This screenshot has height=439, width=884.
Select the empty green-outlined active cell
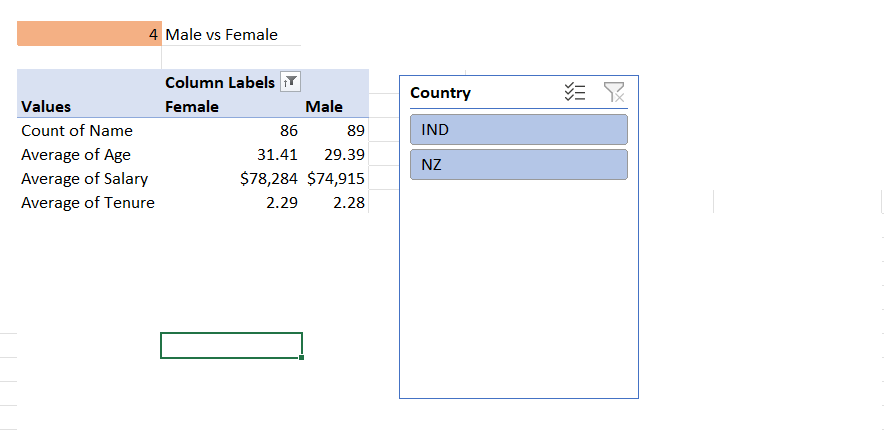coord(231,345)
